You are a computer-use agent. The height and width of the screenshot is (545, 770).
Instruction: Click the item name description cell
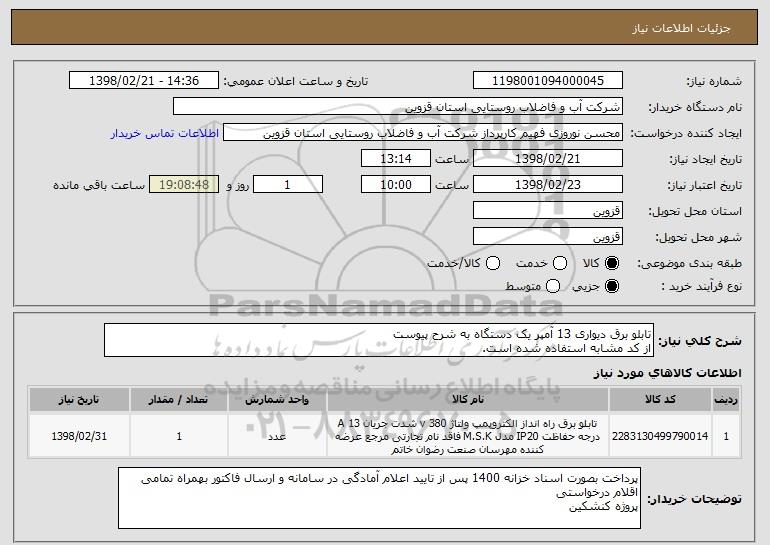click(x=468, y=436)
